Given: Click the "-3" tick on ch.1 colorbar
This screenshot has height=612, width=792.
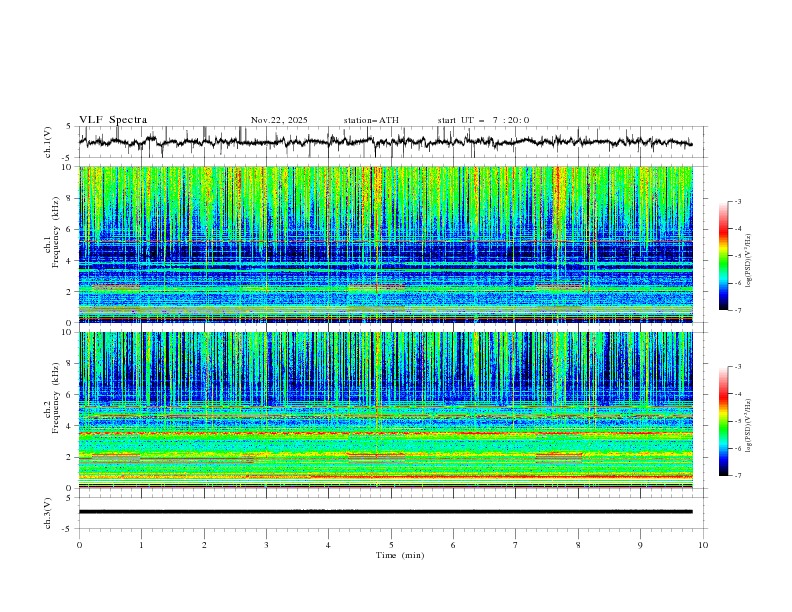Looking at the screenshot, I should coord(738,201).
